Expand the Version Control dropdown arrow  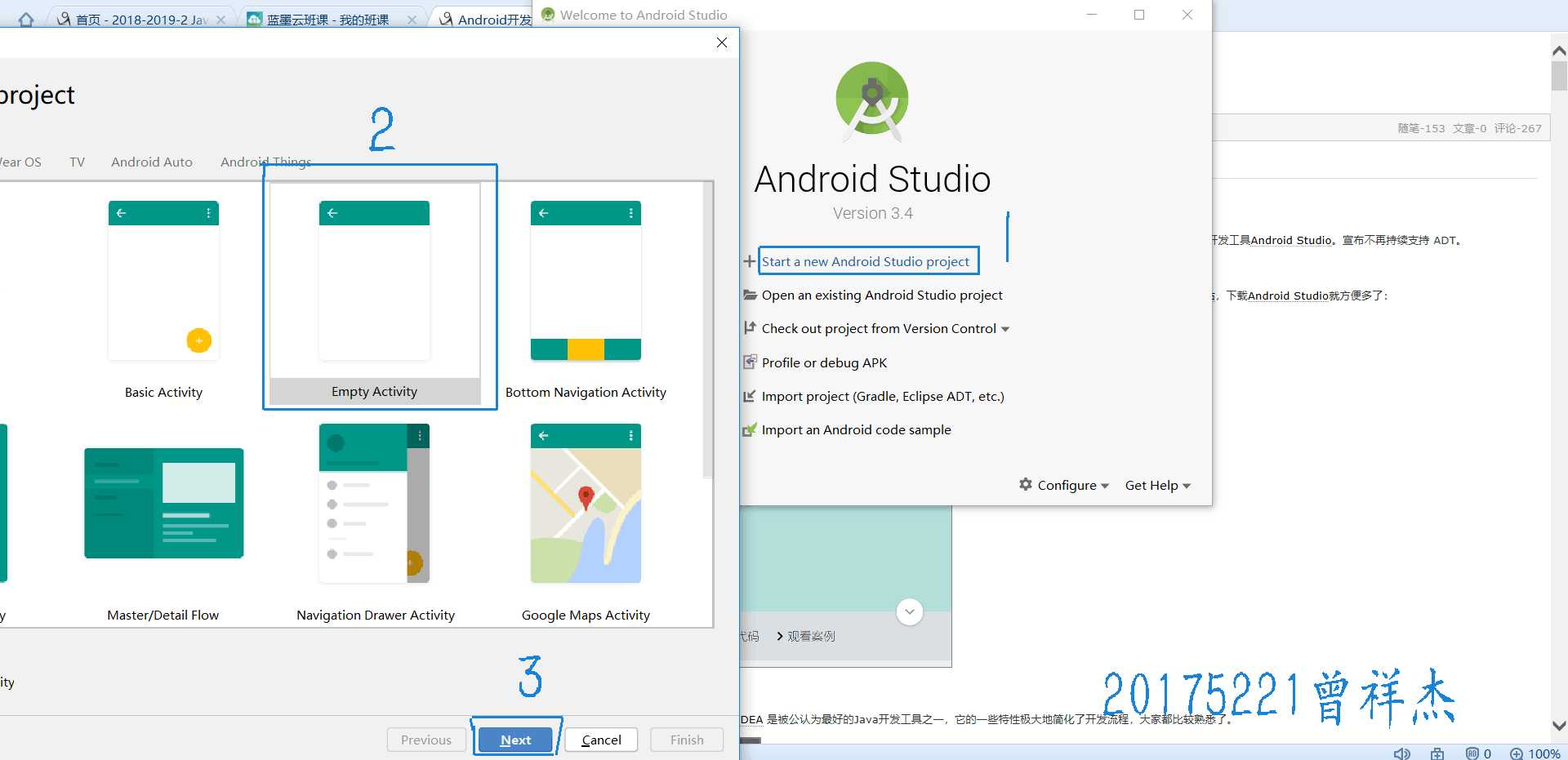click(1005, 330)
